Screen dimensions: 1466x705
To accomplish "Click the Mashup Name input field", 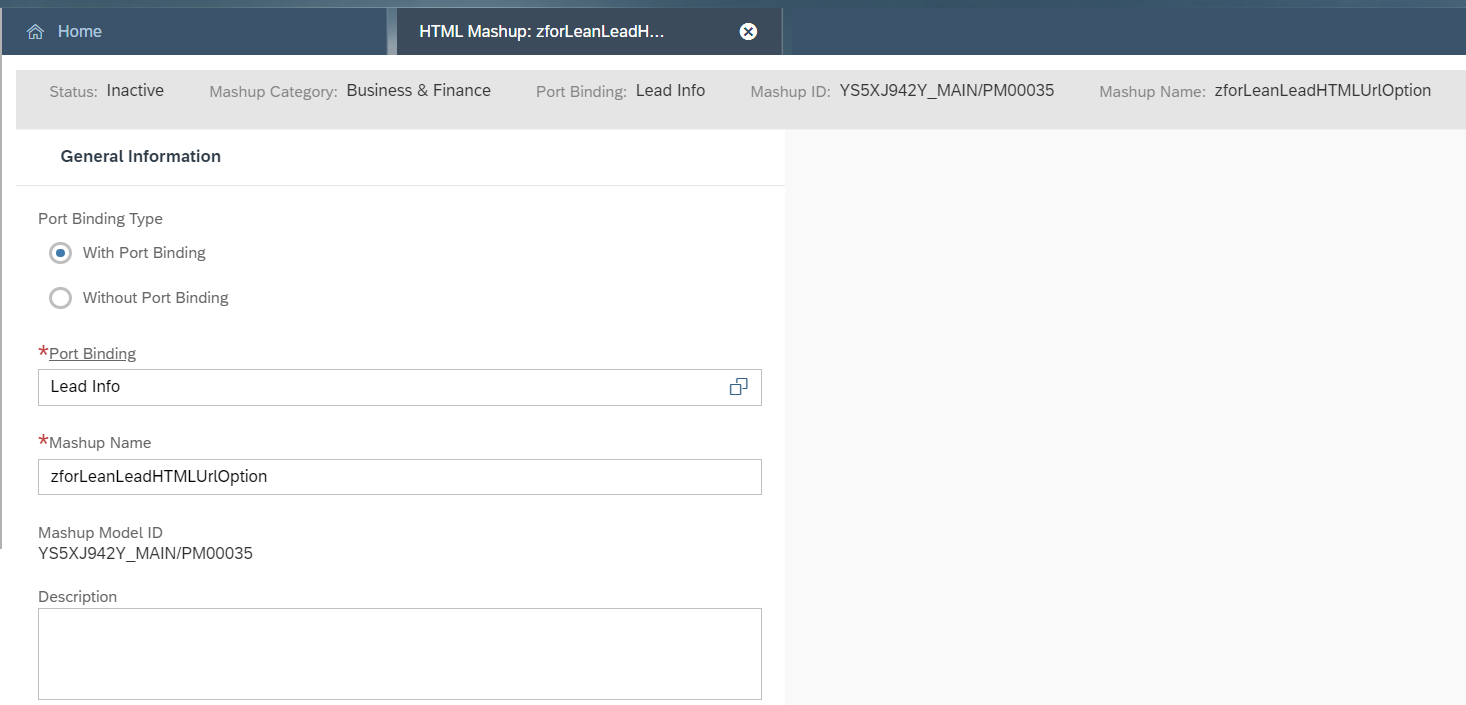I will point(400,477).
